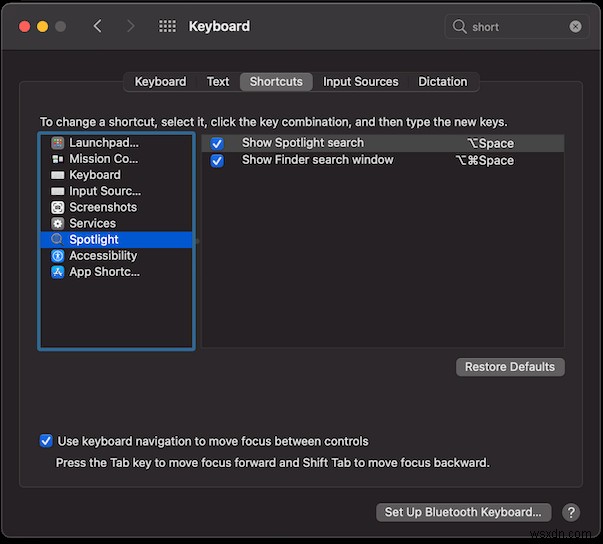This screenshot has height=544, width=603.
Task: Click the Accessibility category icon
Action: tap(58, 256)
